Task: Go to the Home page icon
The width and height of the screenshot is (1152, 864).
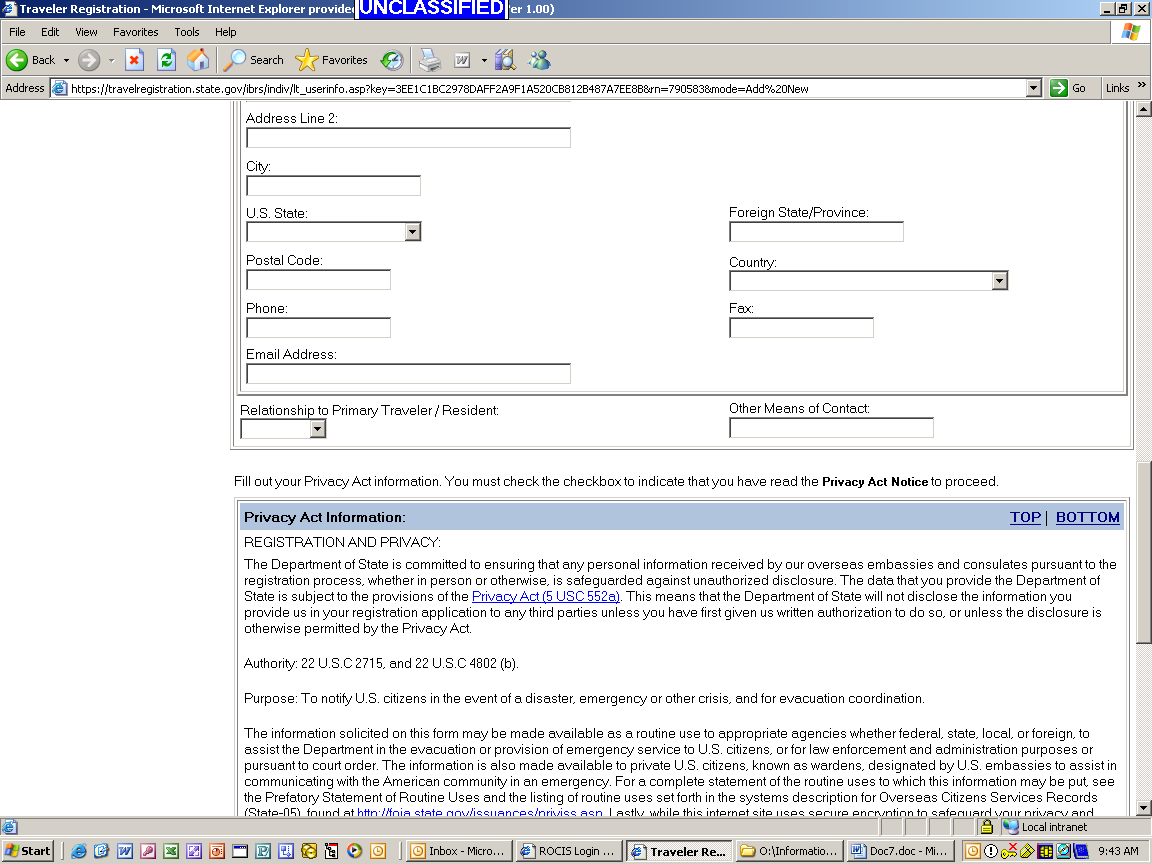Action: 198,60
